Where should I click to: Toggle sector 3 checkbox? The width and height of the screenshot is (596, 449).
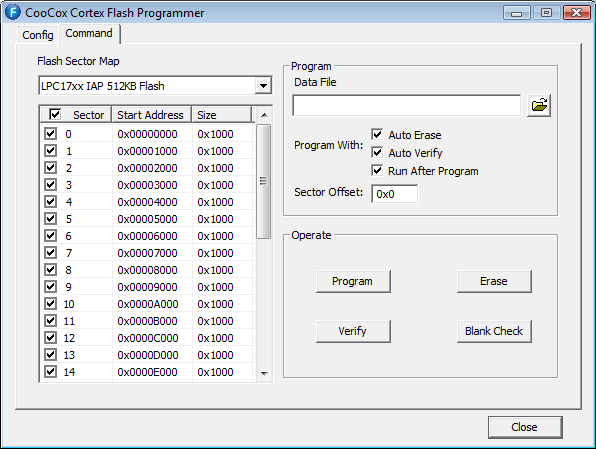click(50, 185)
